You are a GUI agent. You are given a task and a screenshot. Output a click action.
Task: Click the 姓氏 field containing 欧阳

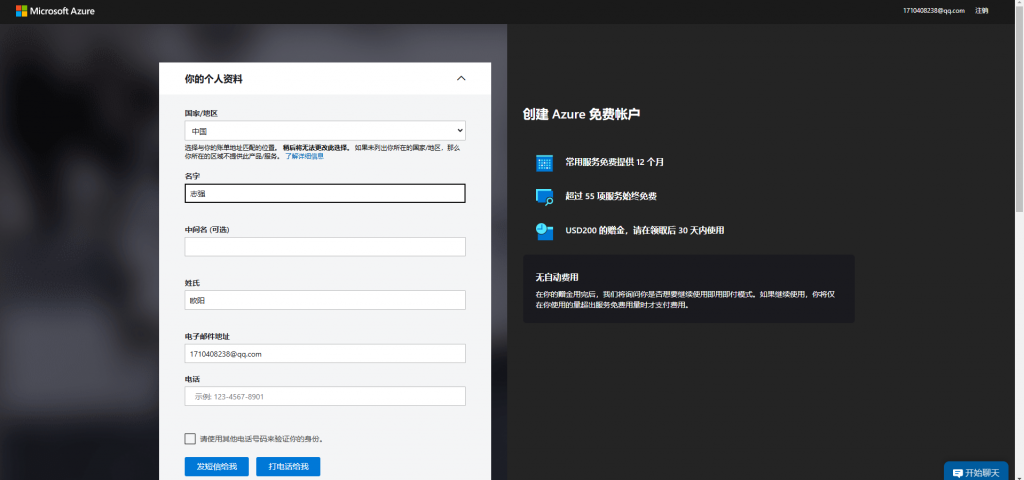tap(325, 300)
